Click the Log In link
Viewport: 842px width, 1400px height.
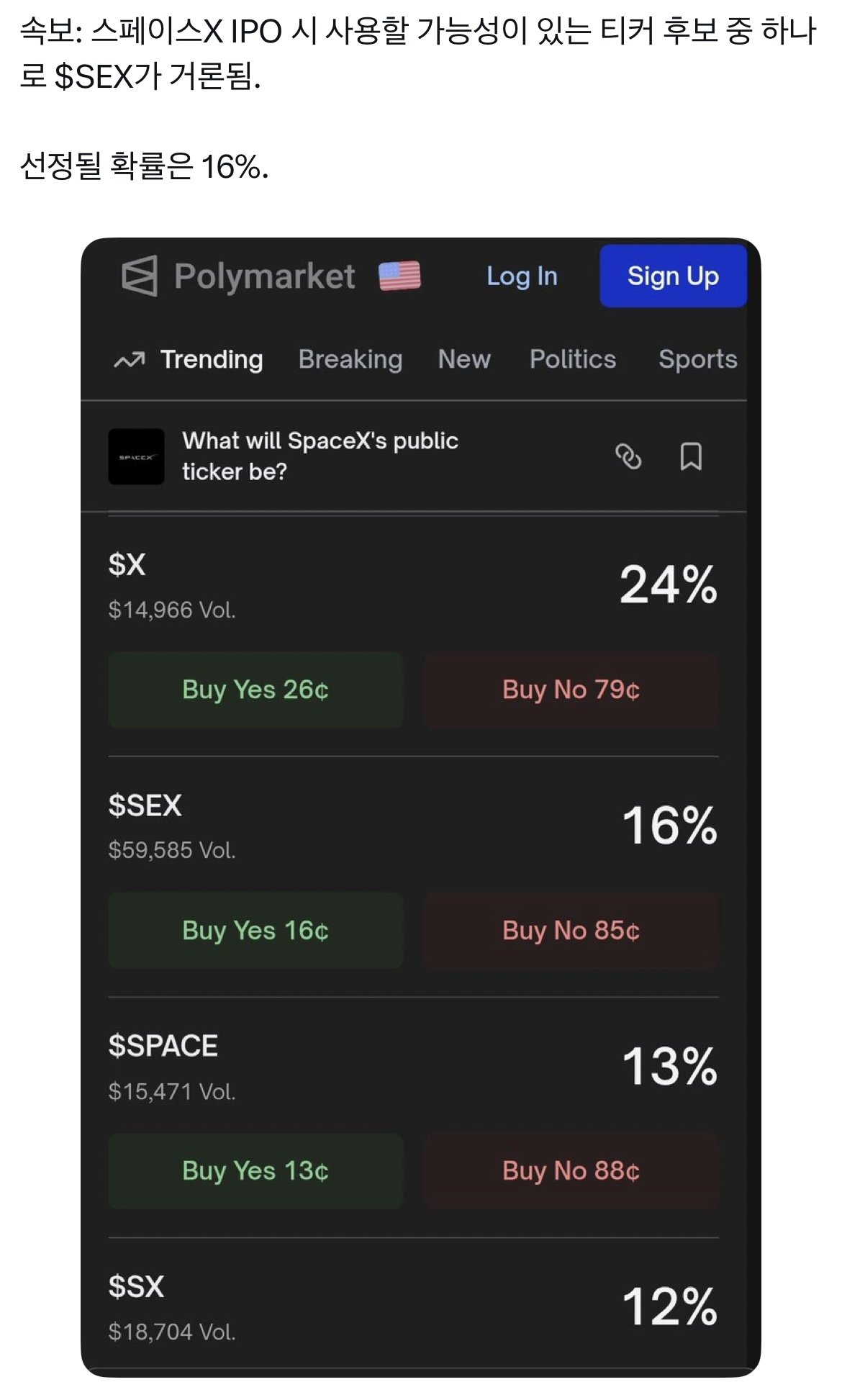click(522, 276)
